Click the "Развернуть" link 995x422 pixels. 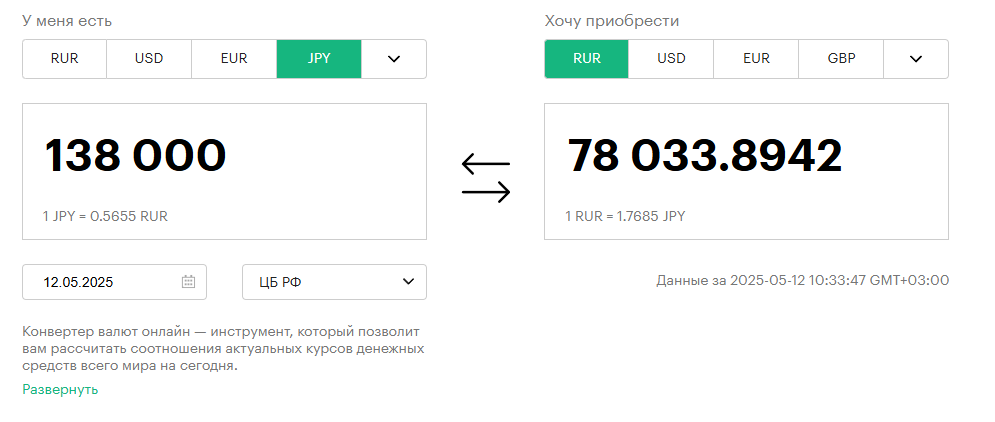pos(60,390)
